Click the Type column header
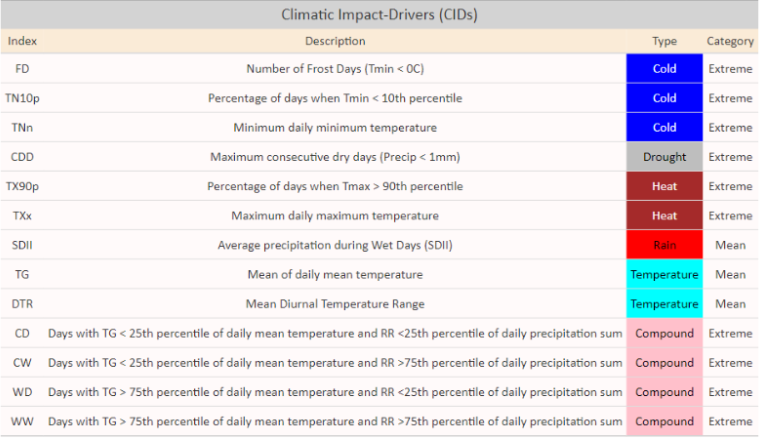 (x=665, y=41)
